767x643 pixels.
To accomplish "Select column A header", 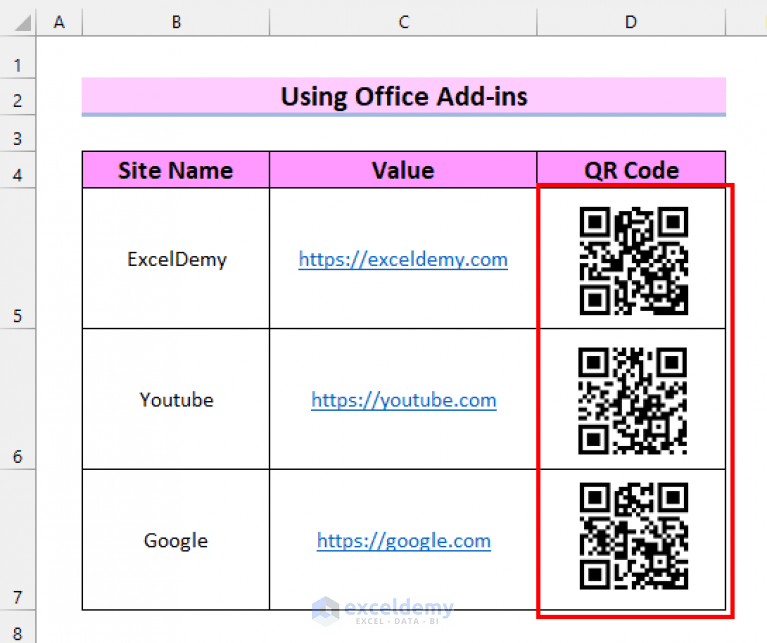I will 59,22.
